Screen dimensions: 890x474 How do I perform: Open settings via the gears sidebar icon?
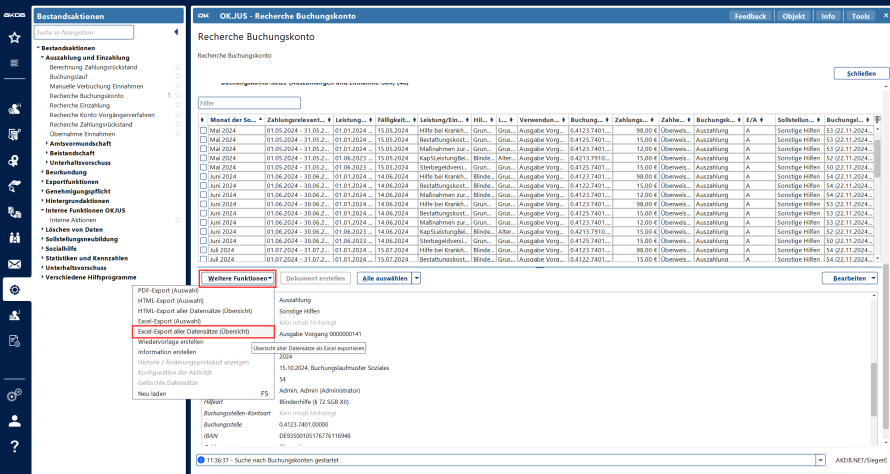tap(15, 395)
